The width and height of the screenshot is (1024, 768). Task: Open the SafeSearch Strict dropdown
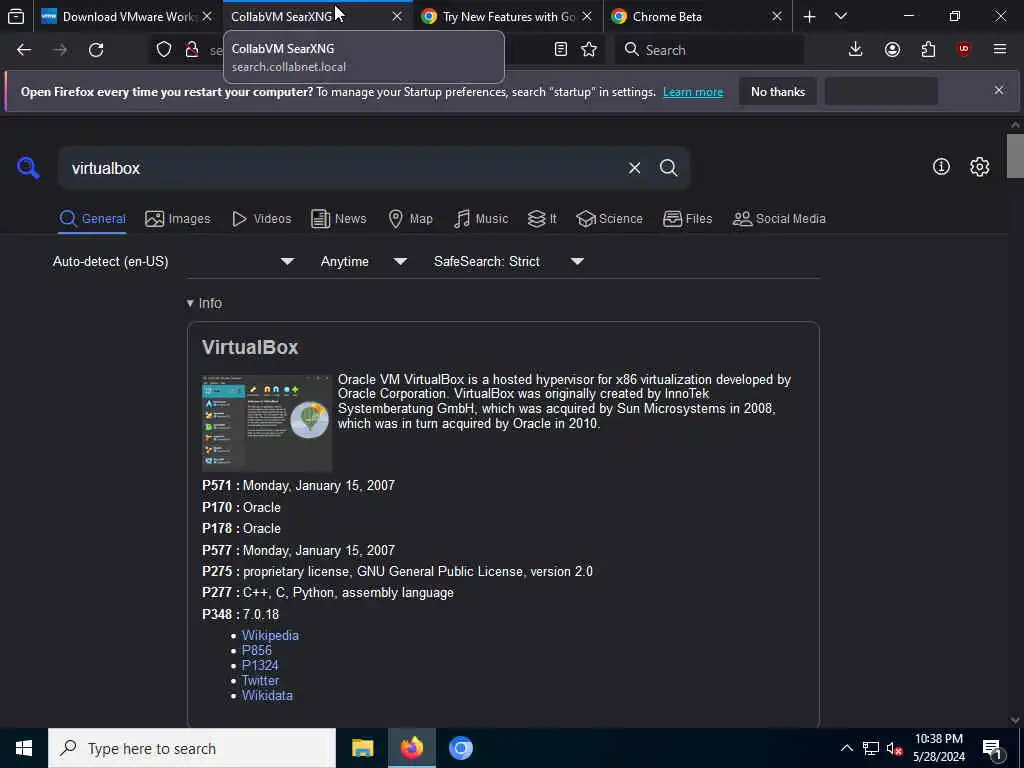pos(509,261)
